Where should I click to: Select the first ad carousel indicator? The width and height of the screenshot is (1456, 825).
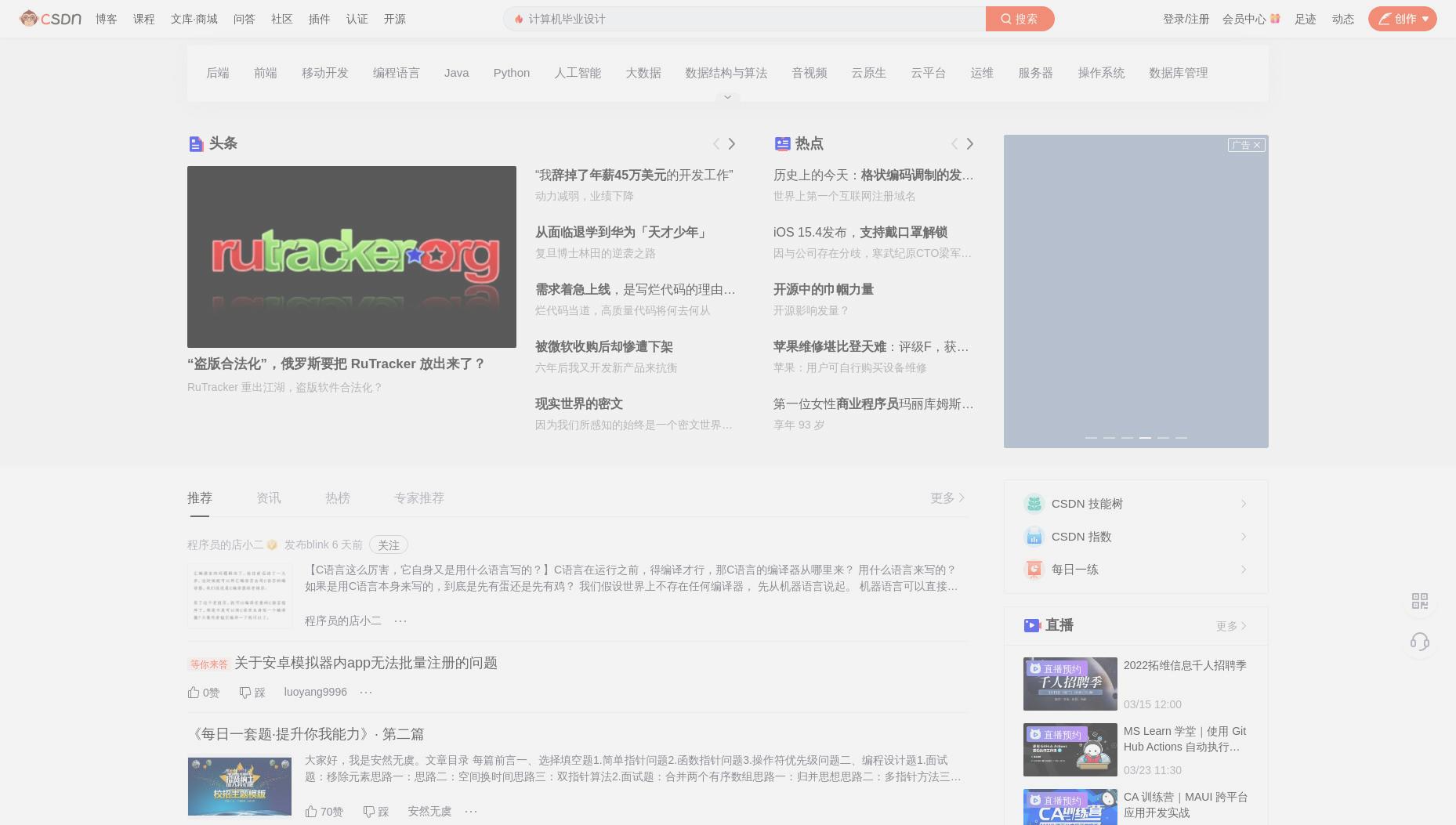point(1091,437)
